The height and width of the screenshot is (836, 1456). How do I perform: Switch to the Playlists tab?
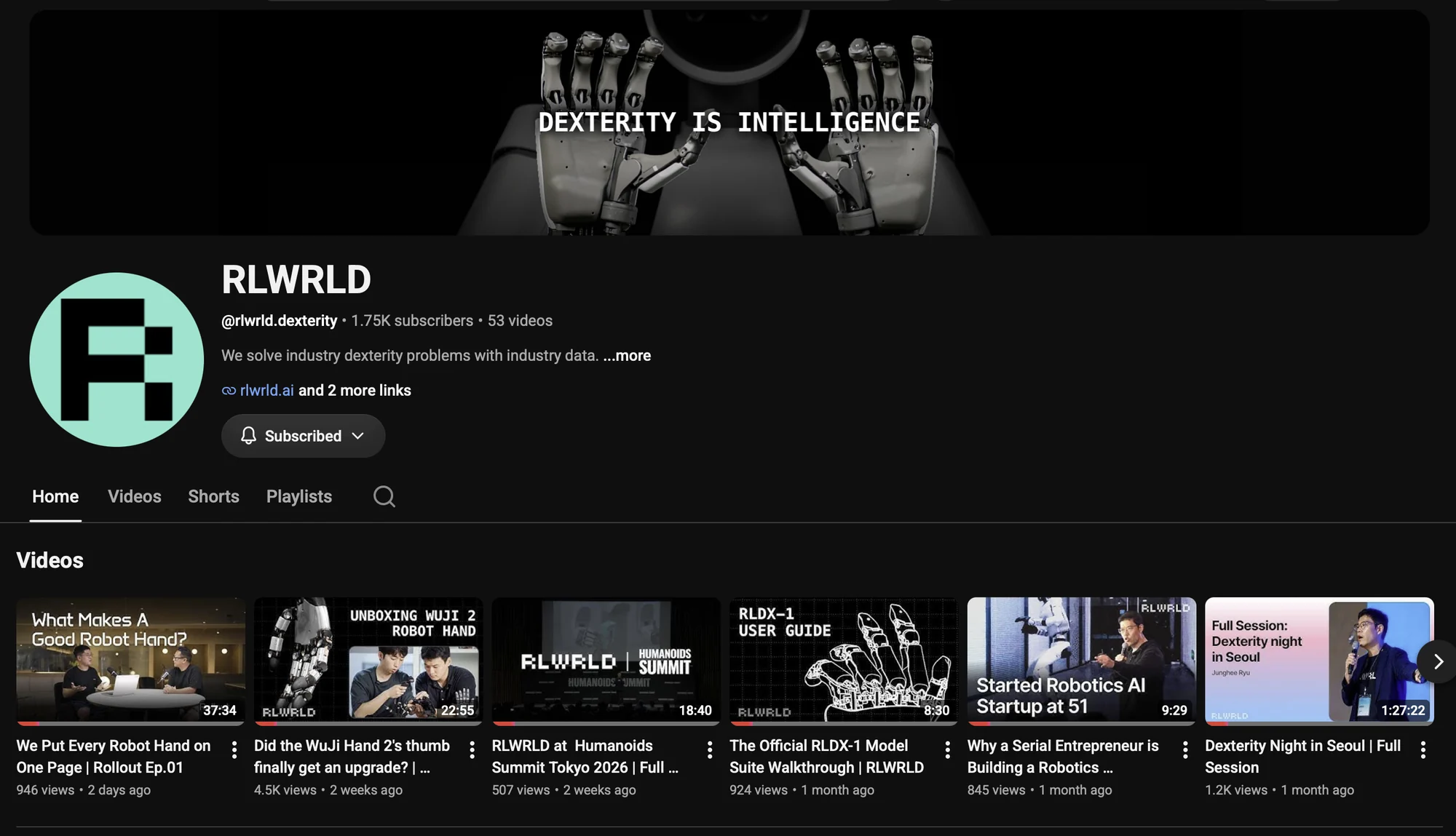tap(299, 496)
